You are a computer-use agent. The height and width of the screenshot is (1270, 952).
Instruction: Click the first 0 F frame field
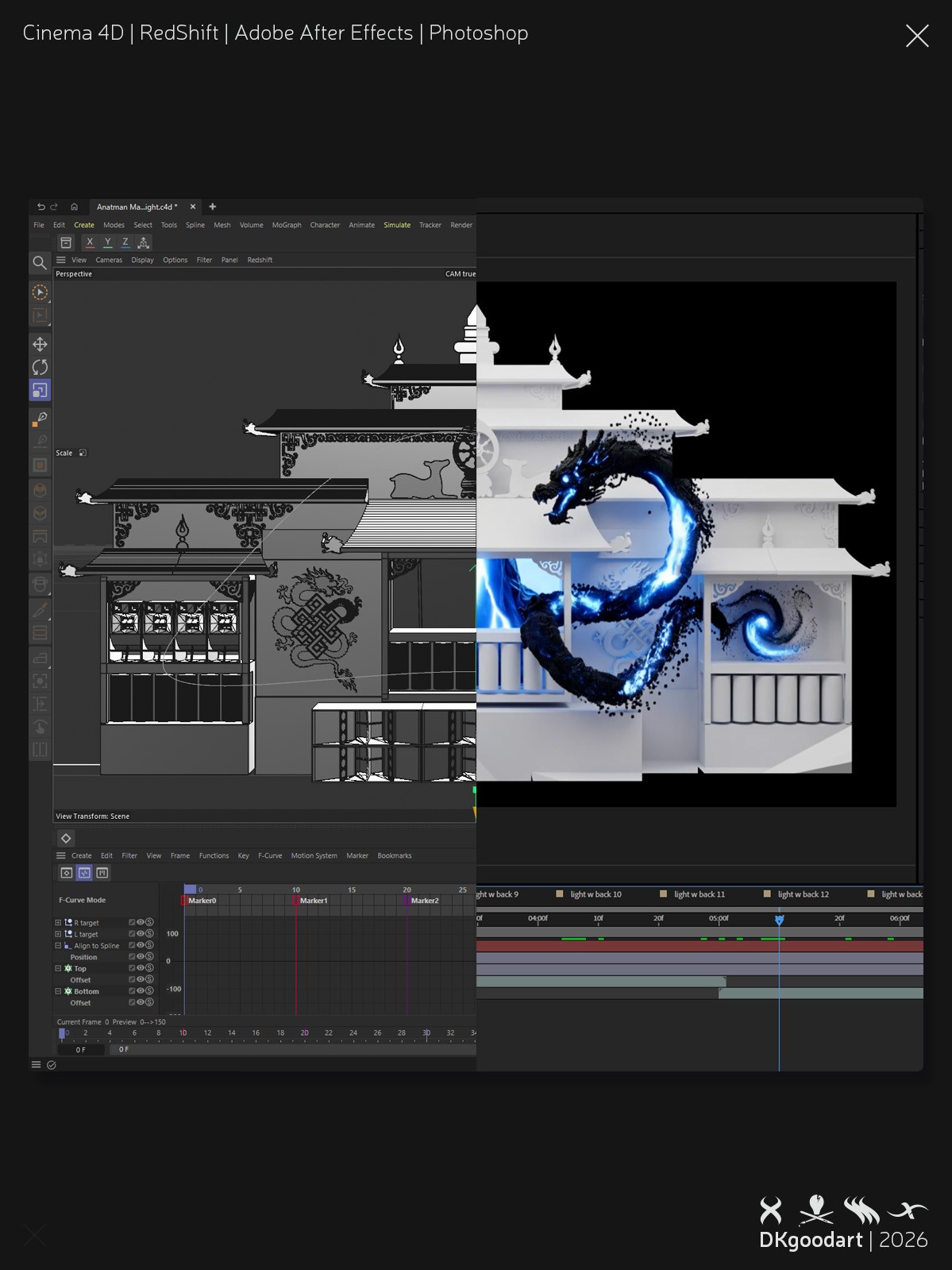81,1050
